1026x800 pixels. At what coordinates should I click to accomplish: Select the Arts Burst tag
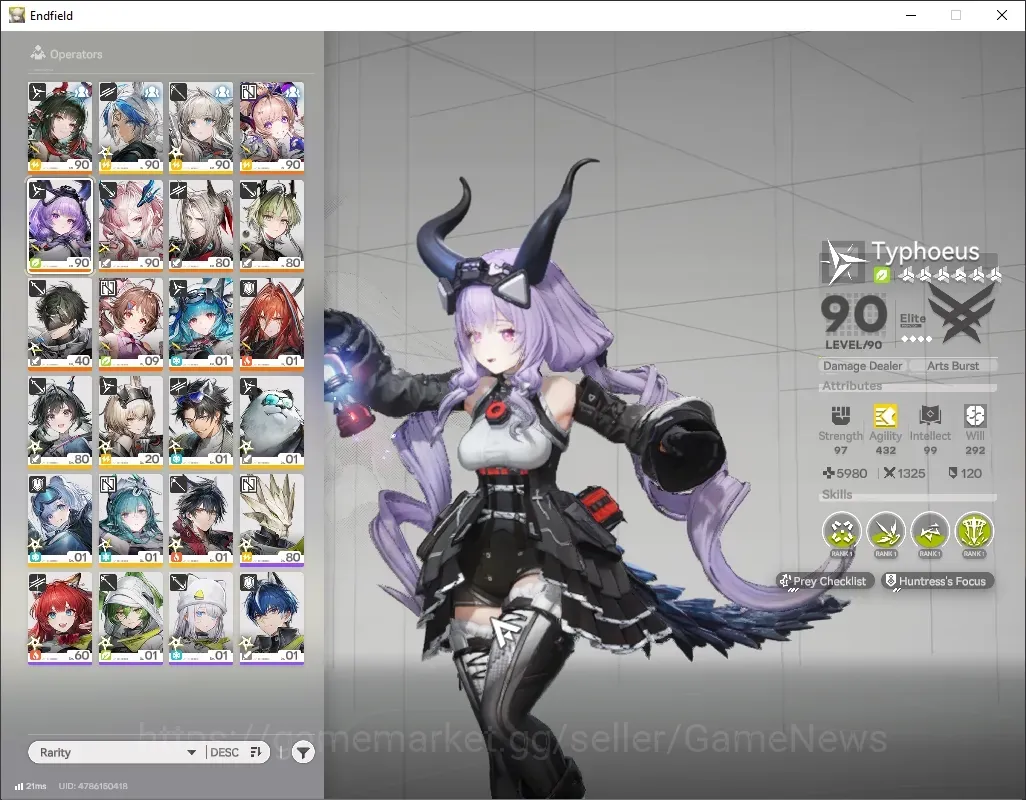tap(953, 366)
